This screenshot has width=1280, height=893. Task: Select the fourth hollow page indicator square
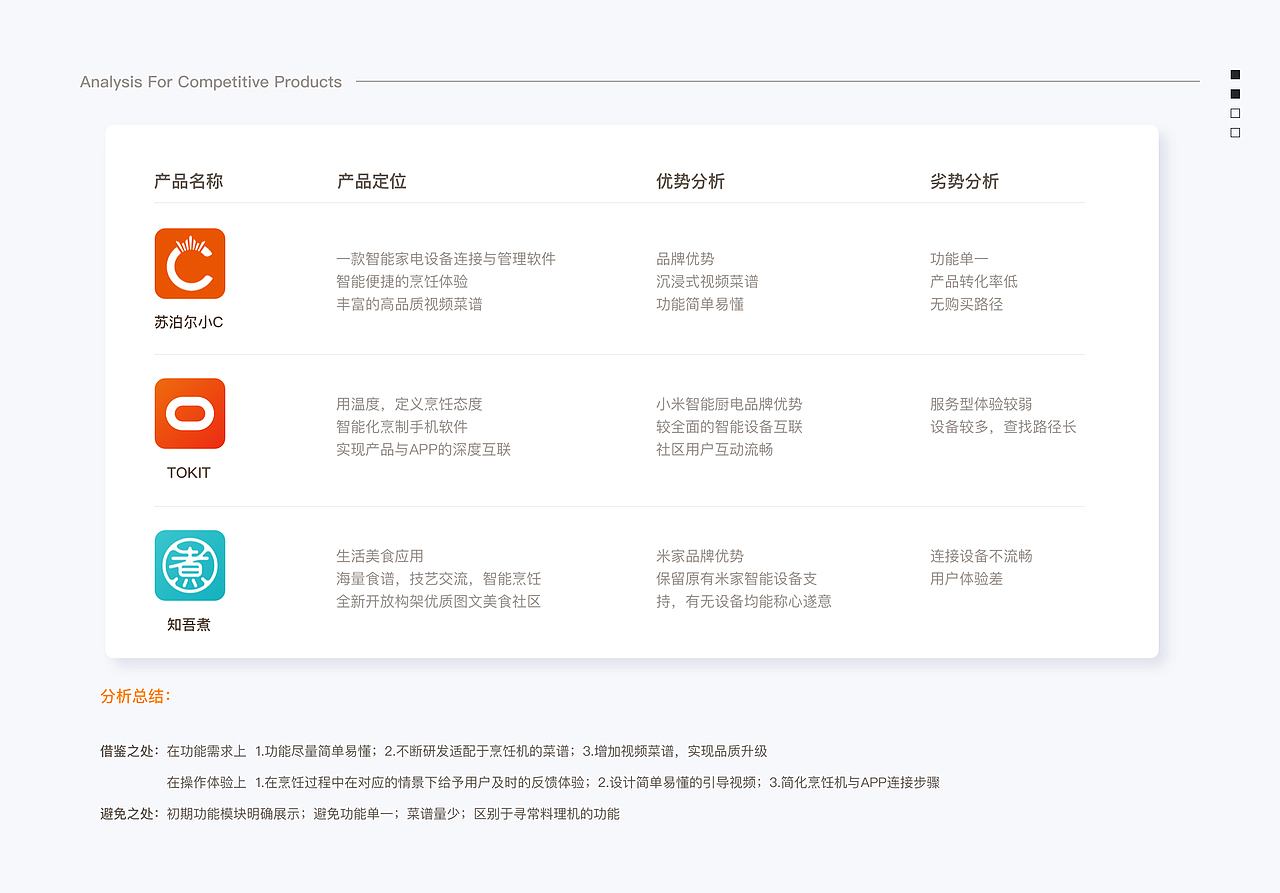[x=1235, y=133]
